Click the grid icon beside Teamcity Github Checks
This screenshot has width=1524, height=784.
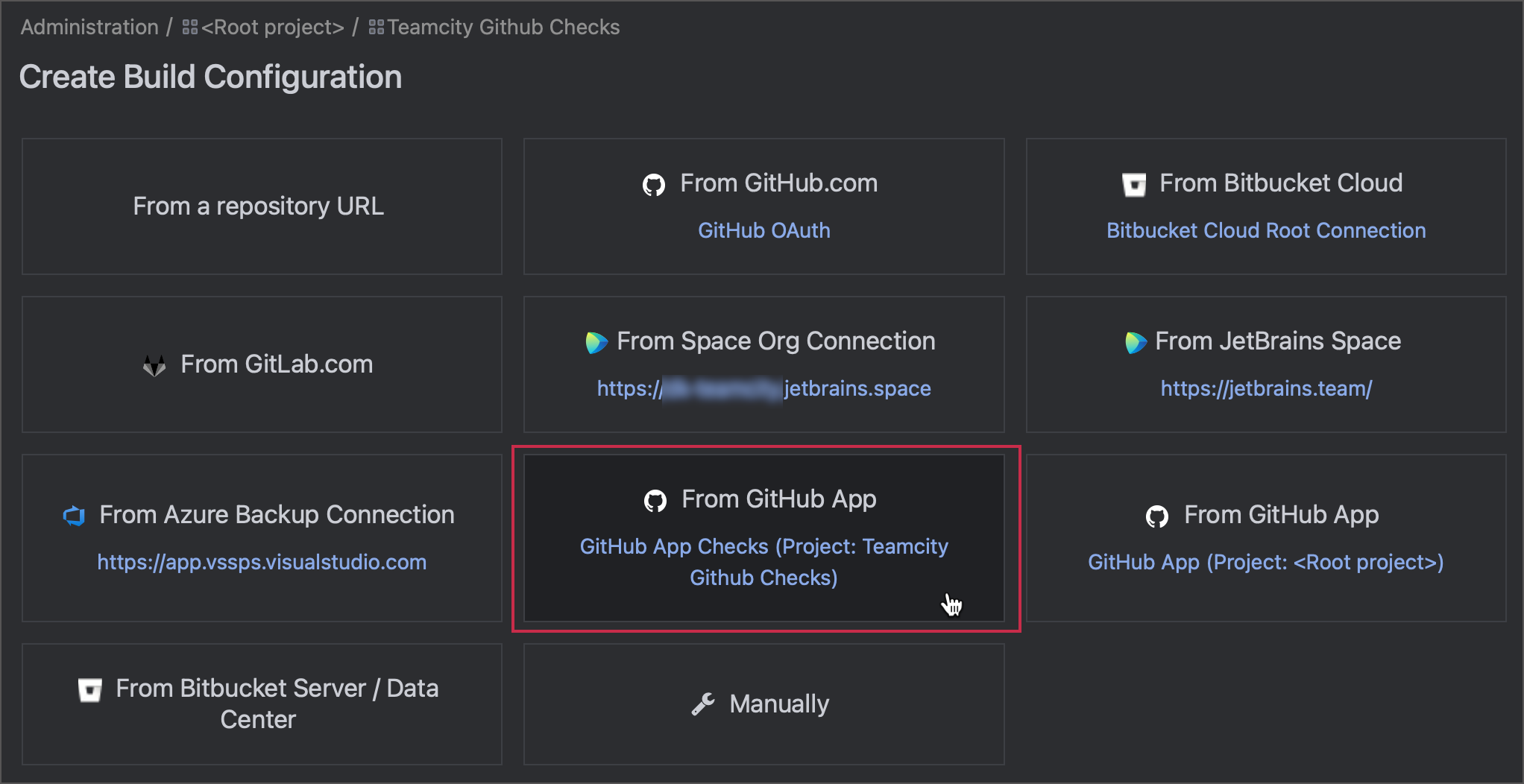377,26
